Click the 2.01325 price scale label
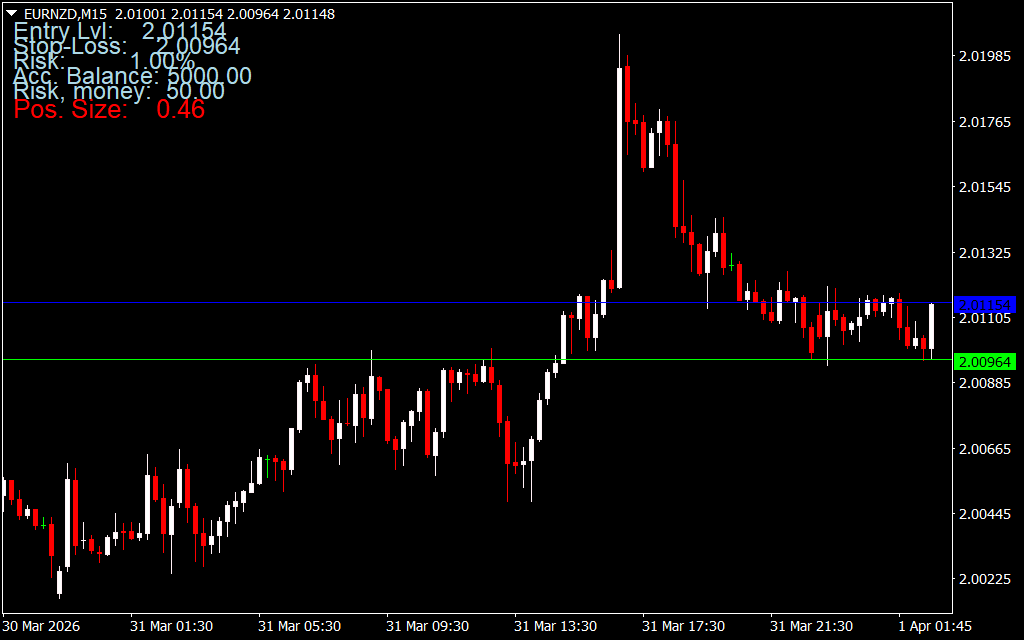The height and width of the screenshot is (640, 1024). pyautogui.click(x=985, y=253)
